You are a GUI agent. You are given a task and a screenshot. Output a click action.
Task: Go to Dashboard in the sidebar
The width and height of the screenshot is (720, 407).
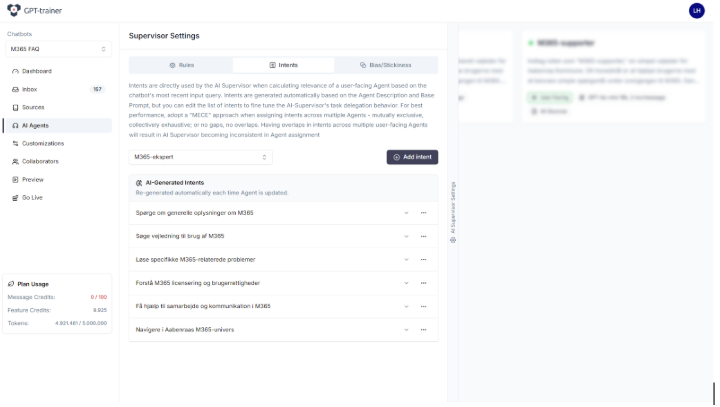coord(57,71)
